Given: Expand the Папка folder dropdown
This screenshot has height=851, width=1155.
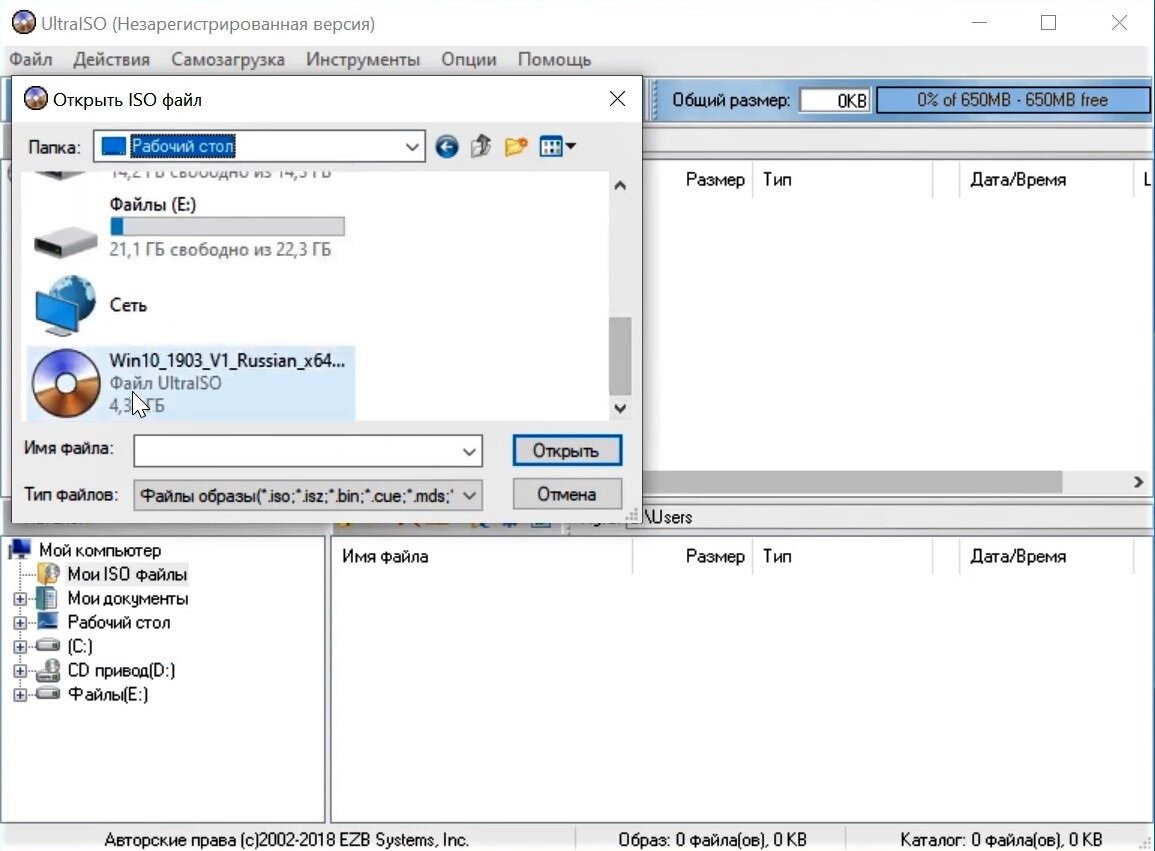Looking at the screenshot, I should point(412,147).
